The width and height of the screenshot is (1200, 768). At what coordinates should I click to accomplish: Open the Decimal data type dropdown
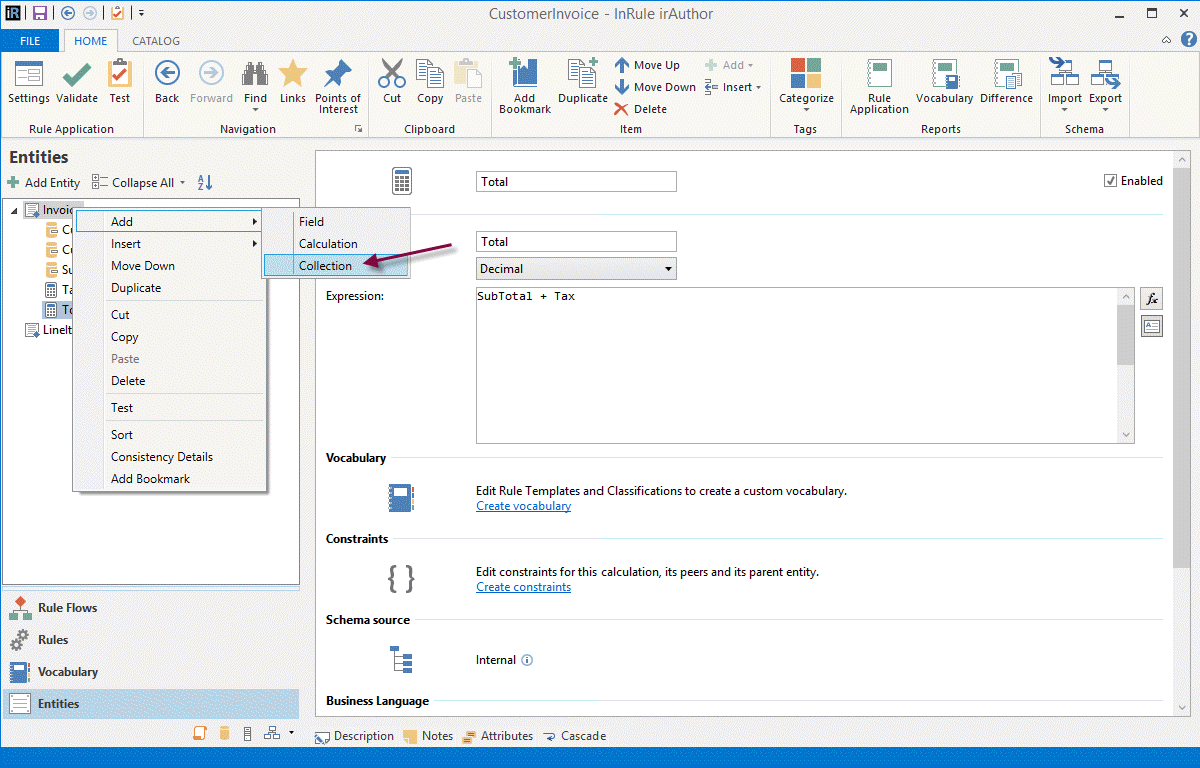(x=576, y=269)
